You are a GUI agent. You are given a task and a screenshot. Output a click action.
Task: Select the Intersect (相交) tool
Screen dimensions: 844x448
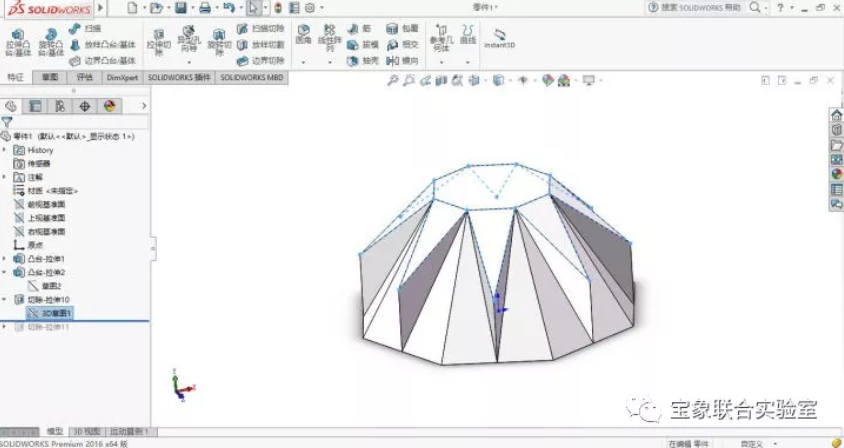(402, 45)
